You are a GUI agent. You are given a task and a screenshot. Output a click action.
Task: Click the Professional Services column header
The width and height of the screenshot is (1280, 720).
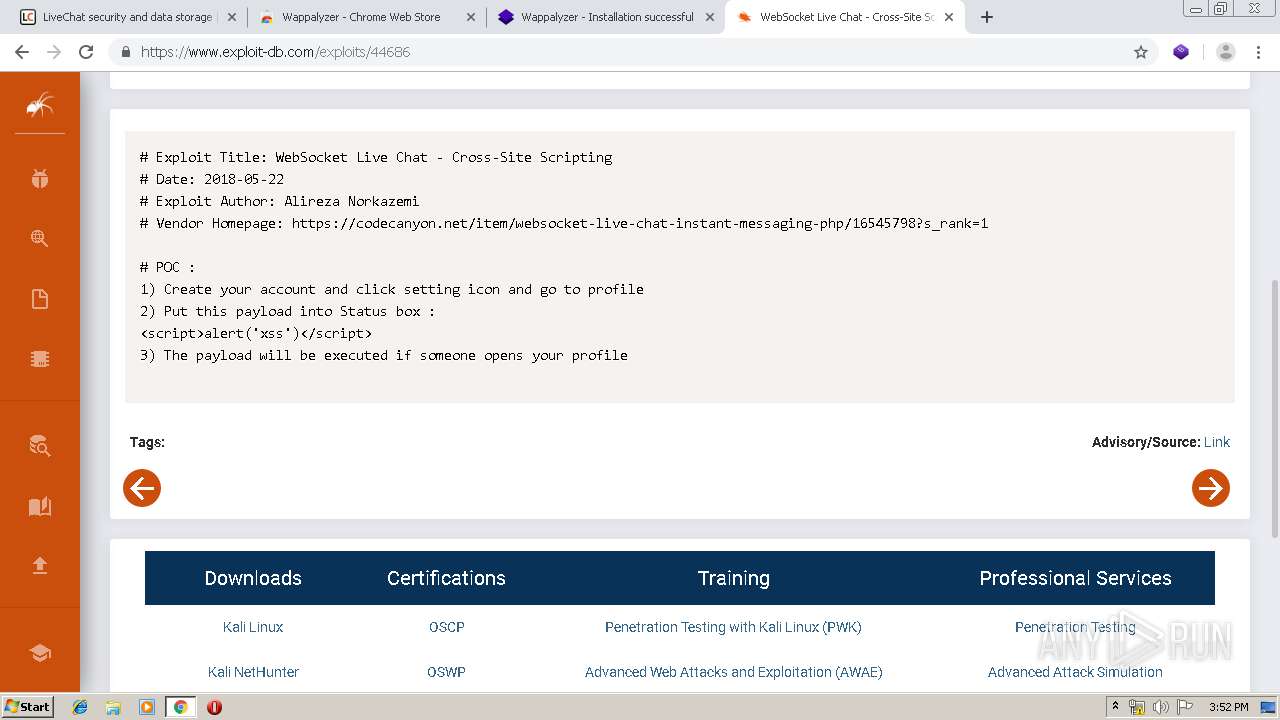(x=1075, y=578)
